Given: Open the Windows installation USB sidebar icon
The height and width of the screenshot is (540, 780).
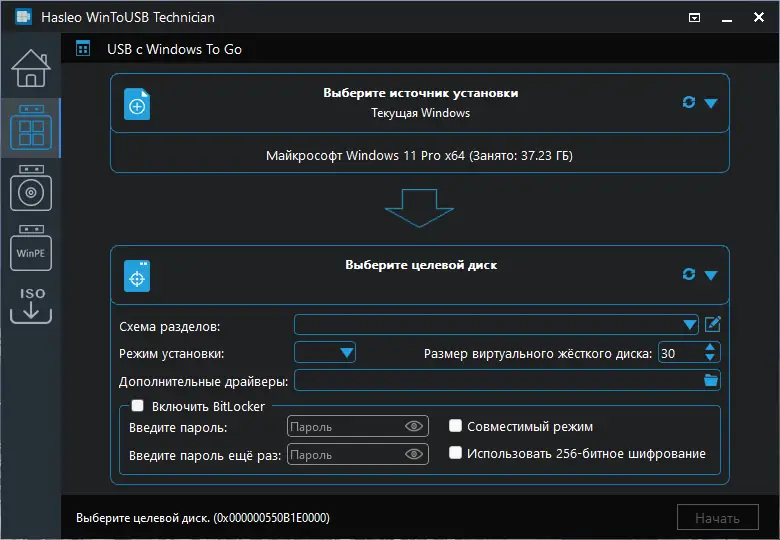Looking at the screenshot, I should click(x=30, y=190).
